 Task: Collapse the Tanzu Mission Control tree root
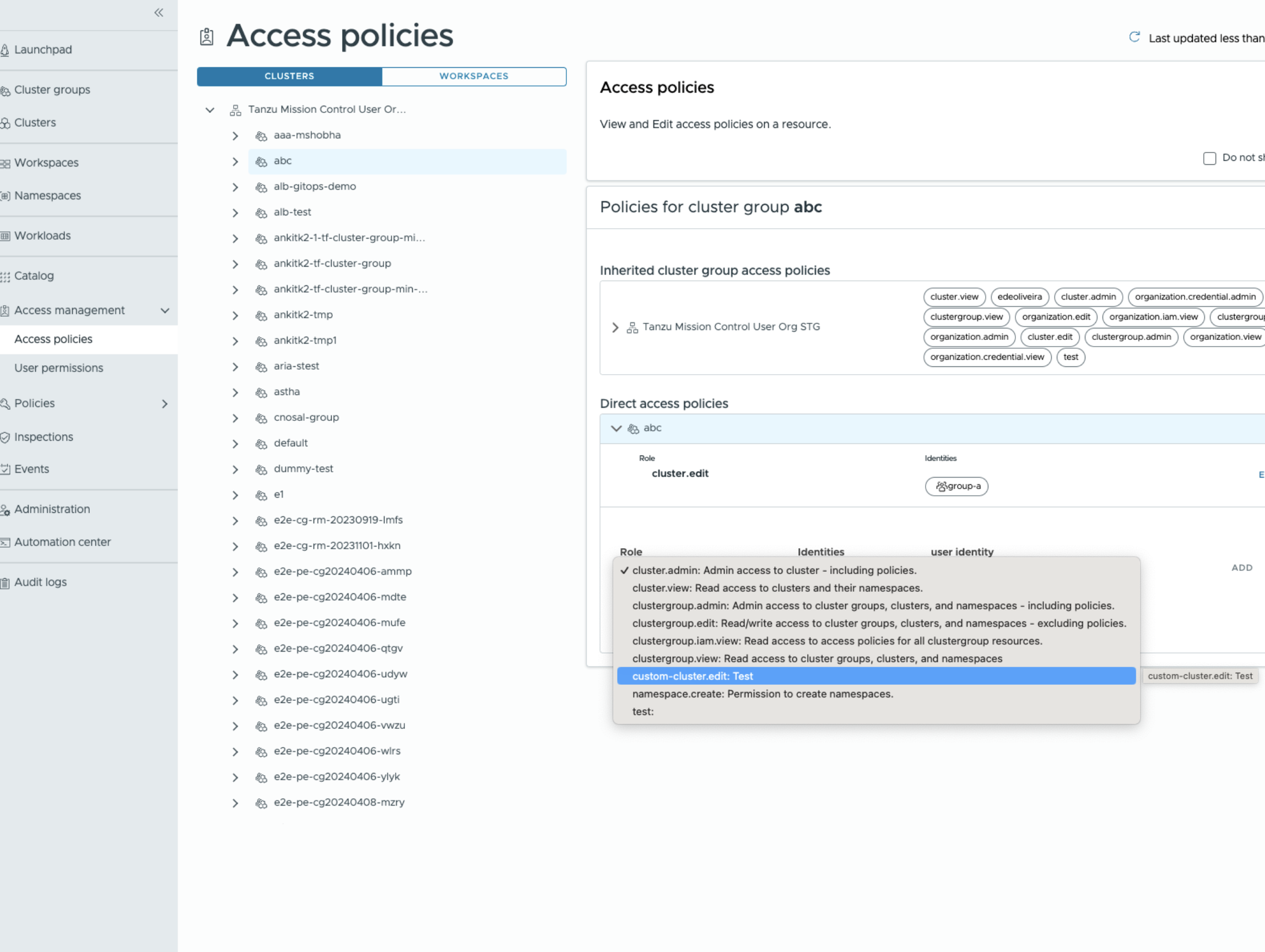tap(210, 110)
